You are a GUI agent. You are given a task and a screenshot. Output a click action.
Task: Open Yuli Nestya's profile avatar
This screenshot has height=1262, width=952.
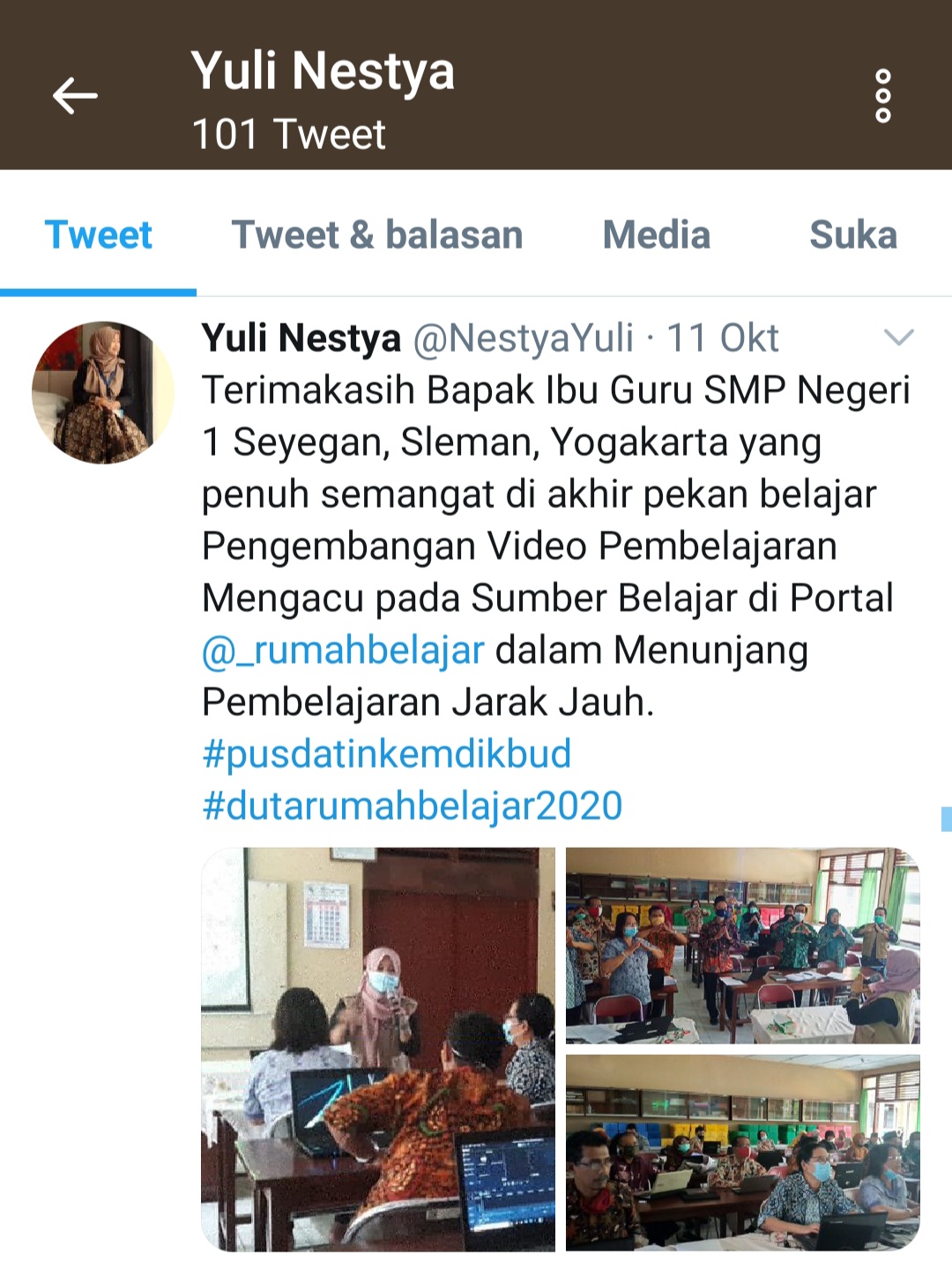(x=103, y=392)
